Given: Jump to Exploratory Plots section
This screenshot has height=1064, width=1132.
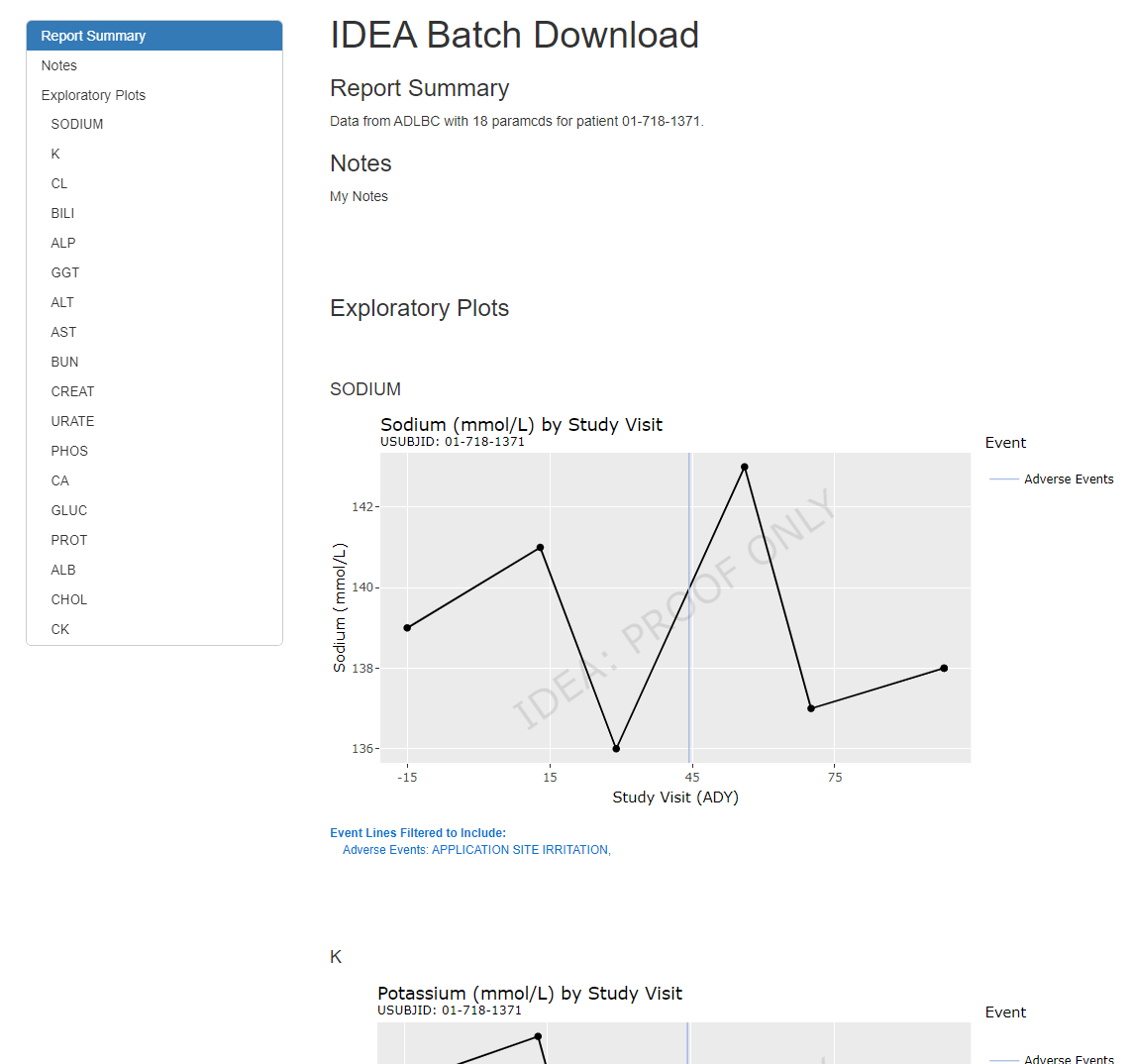Looking at the screenshot, I should [x=154, y=95].
